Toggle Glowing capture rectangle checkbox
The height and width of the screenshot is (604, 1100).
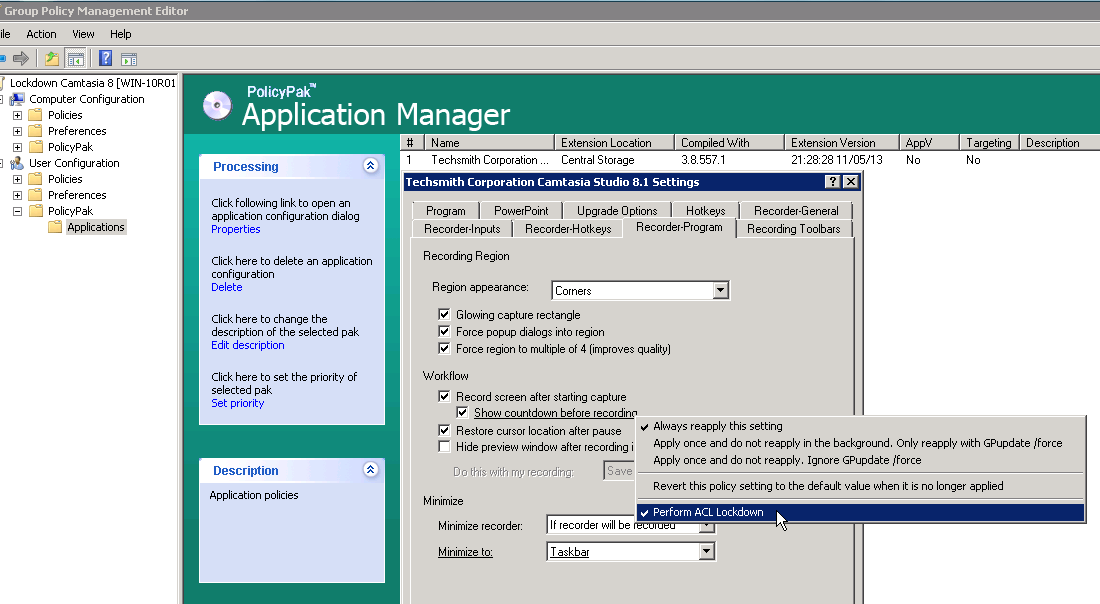pos(444,314)
